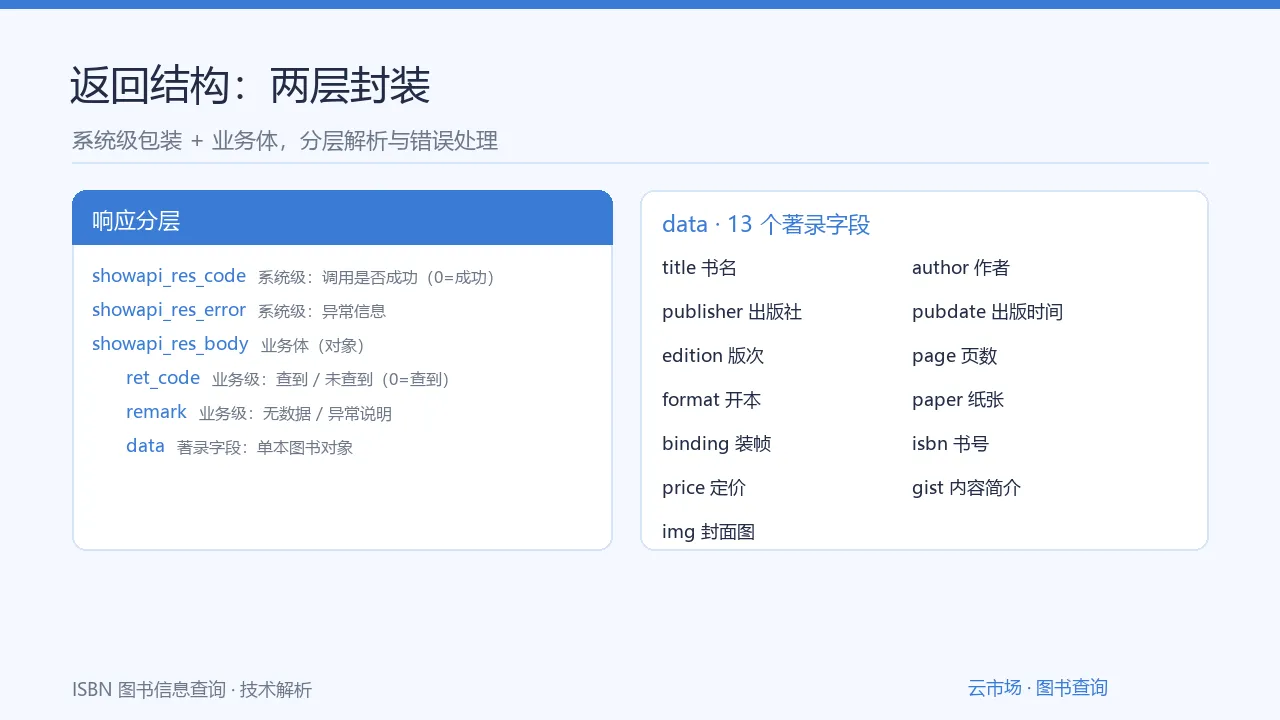Select the title 书名 field

[x=699, y=268]
